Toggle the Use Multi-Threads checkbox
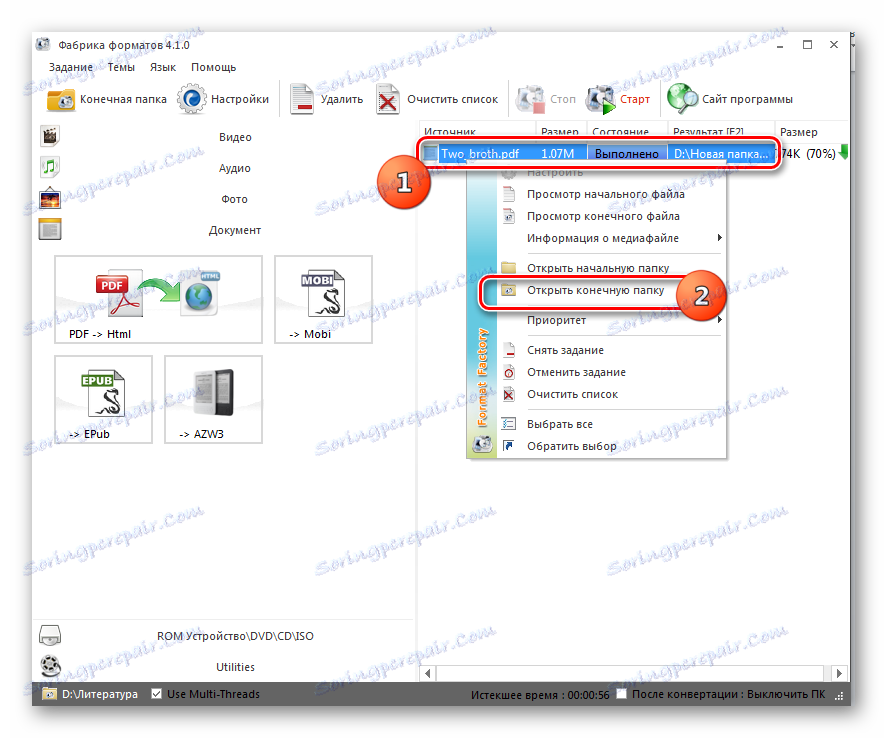This screenshot has width=887, height=738. [157, 694]
